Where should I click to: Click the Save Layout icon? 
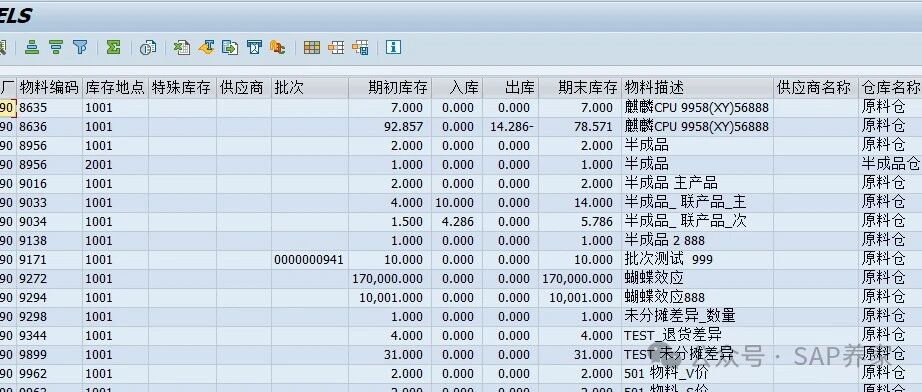(x=360, y=48)
